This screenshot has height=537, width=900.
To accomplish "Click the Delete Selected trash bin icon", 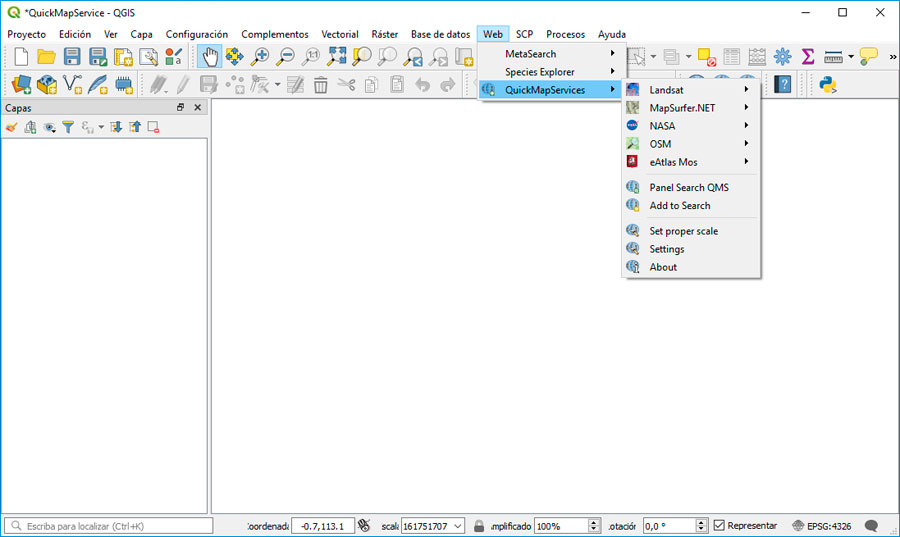I will click(320, 85).
